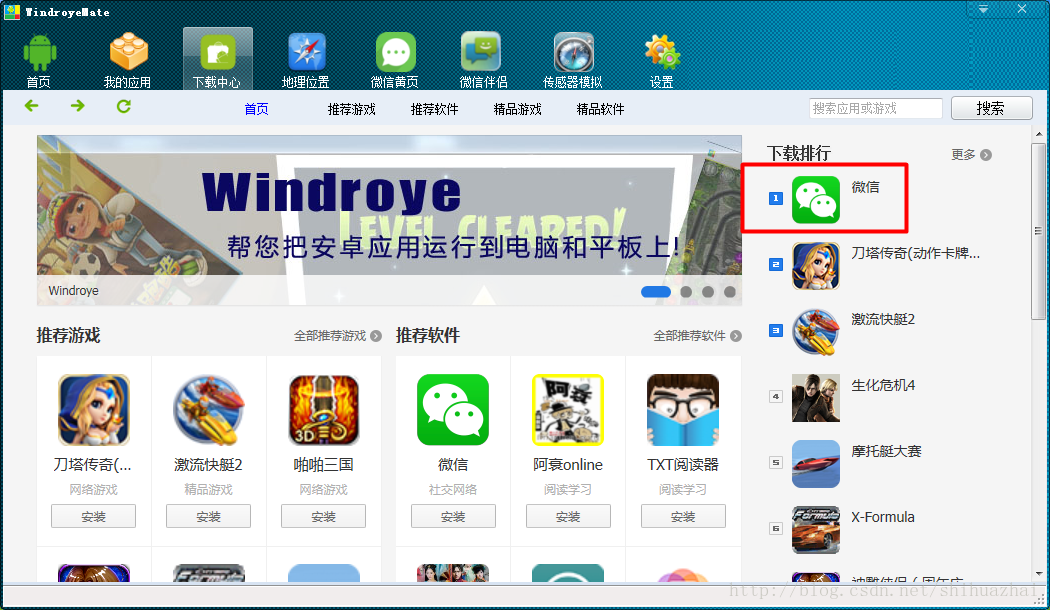Open 阿衰online app icon
The width and height of the screenshot is (1050, 610).
tap(568, 410)
